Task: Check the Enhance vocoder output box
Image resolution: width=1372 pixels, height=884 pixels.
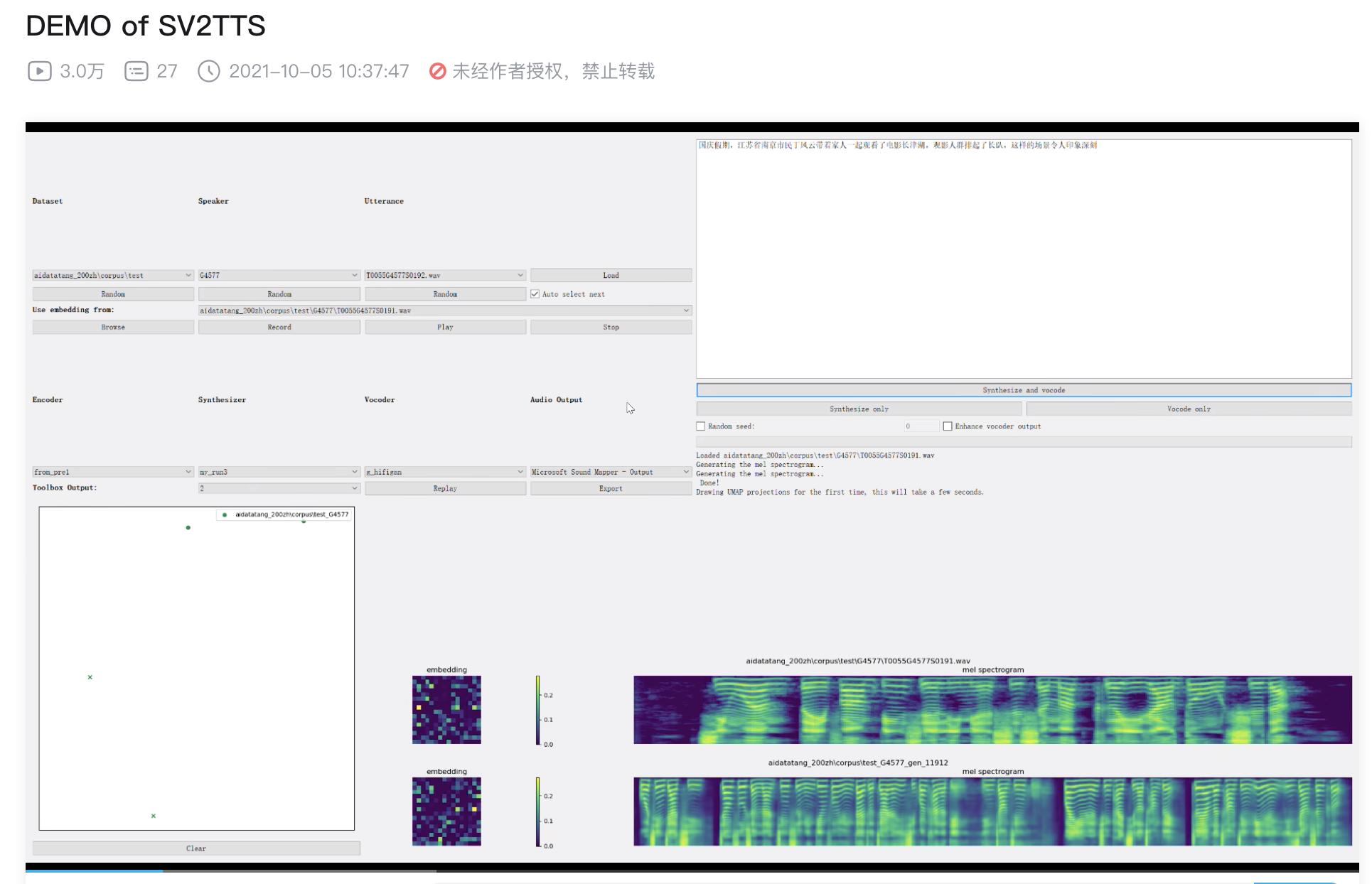Action: 948,426
